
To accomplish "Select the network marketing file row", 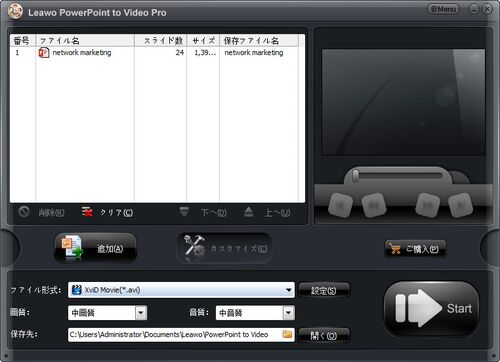I will 157,53.
